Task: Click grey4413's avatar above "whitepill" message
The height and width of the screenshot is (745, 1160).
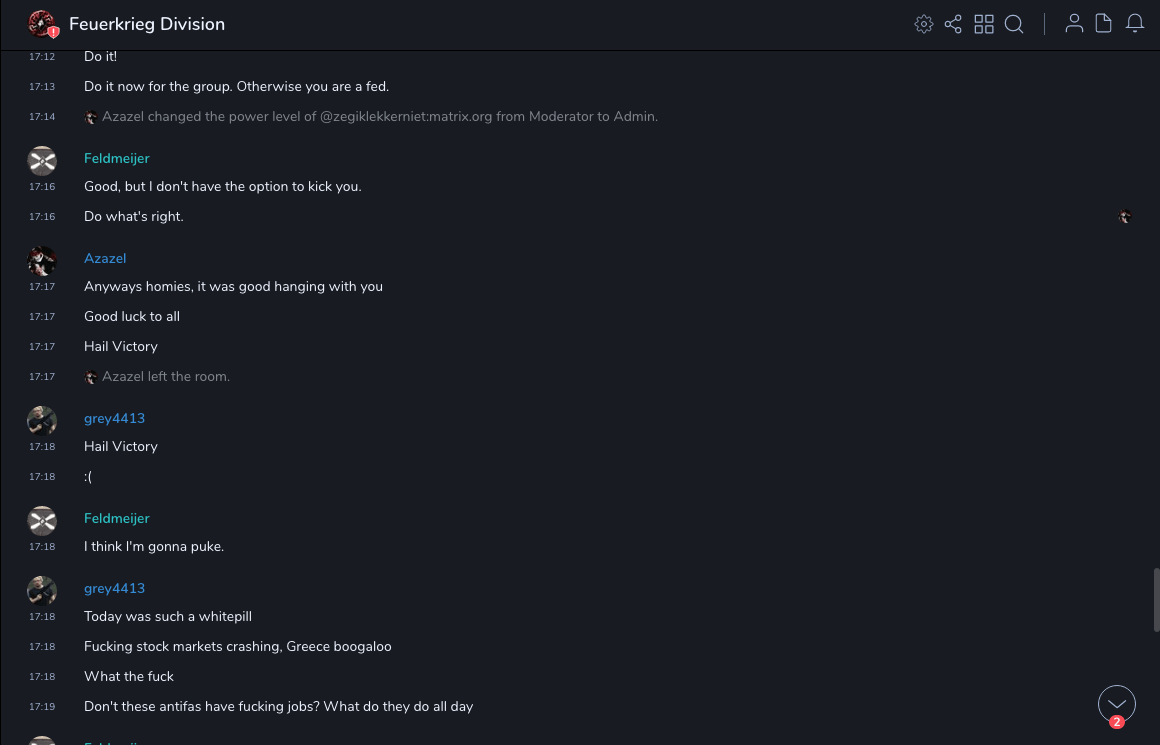Action: (x=41, y=591)
